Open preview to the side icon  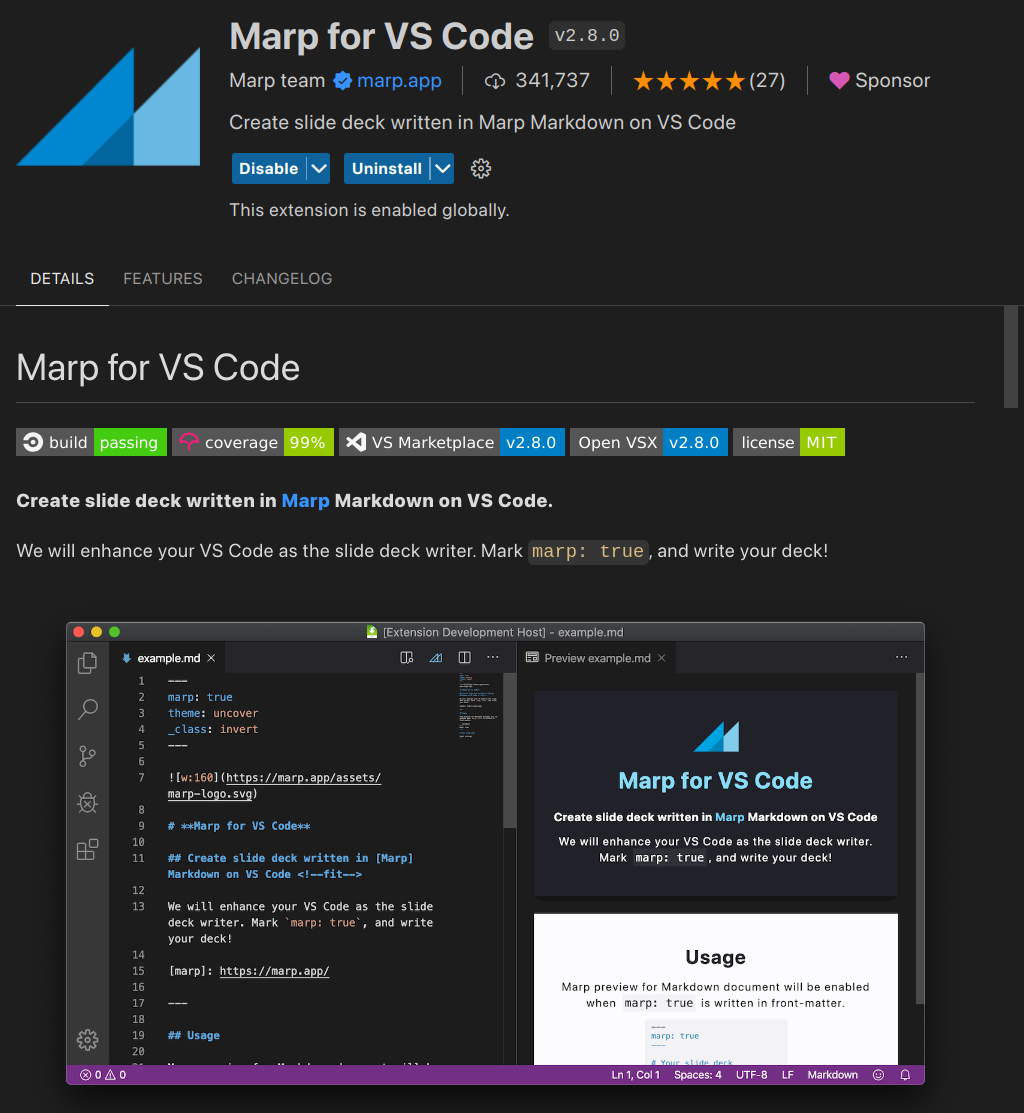pos(405,657)
